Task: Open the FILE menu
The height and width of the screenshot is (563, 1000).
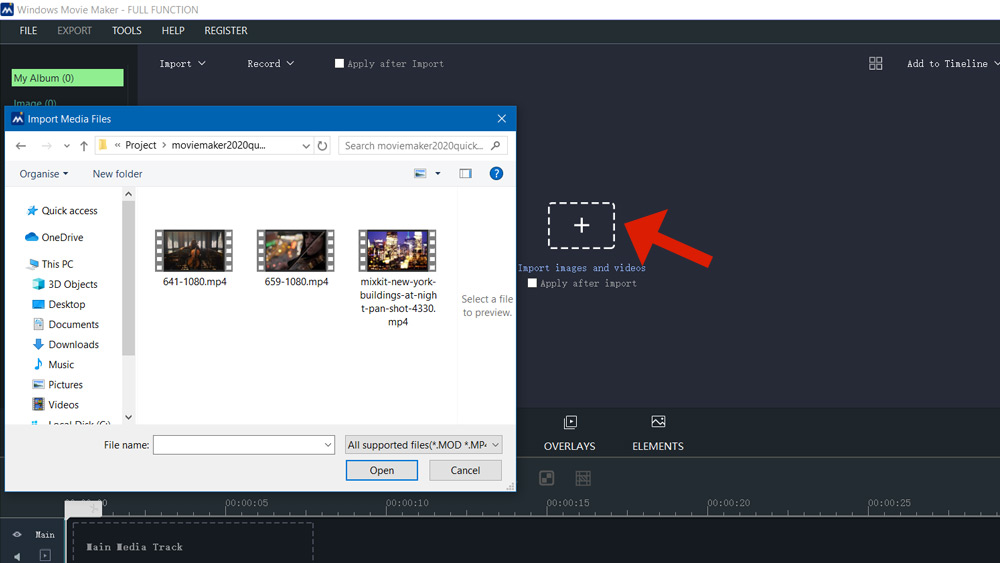Action: [28, 31]
